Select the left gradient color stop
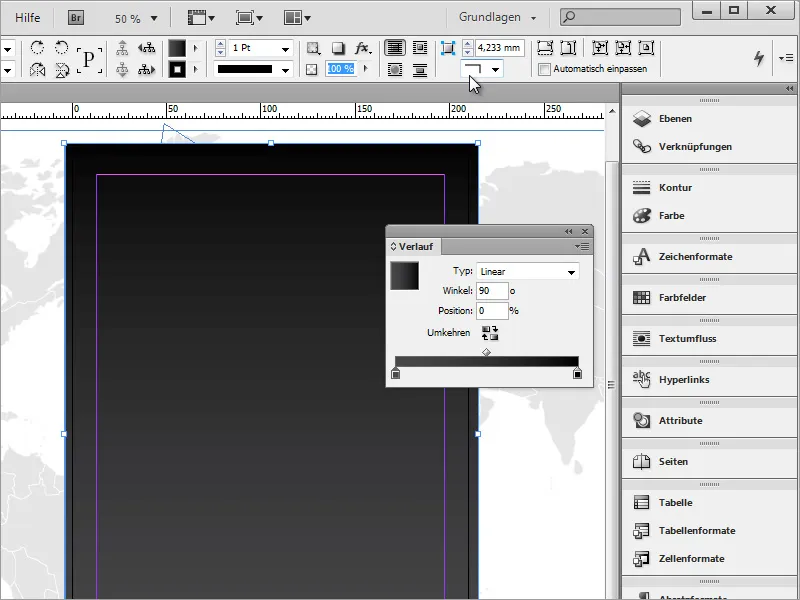The image size is (800, 600). click(x=395, y=374)
